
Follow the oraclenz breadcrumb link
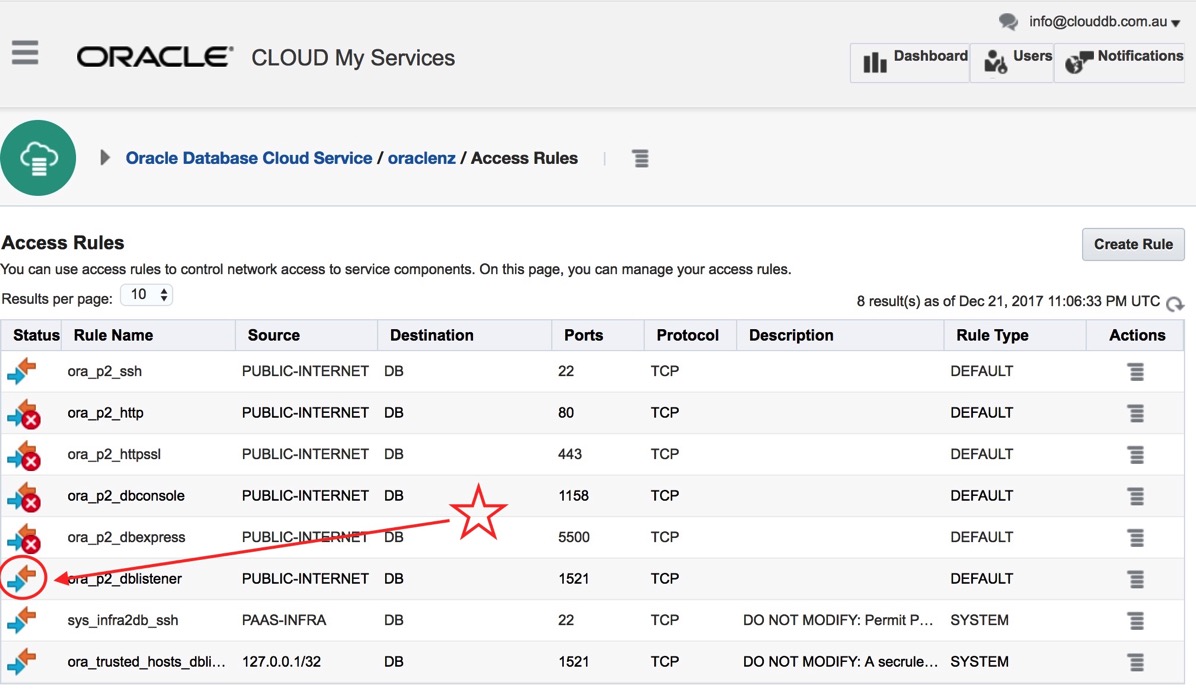[421, 158]
